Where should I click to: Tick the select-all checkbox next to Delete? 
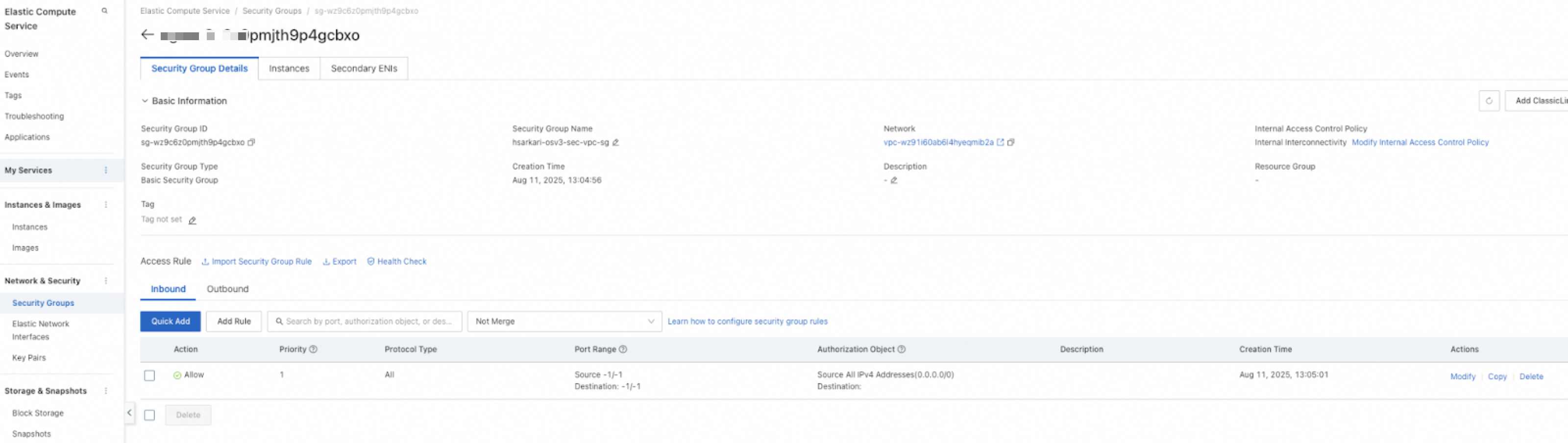pos(150,415)
